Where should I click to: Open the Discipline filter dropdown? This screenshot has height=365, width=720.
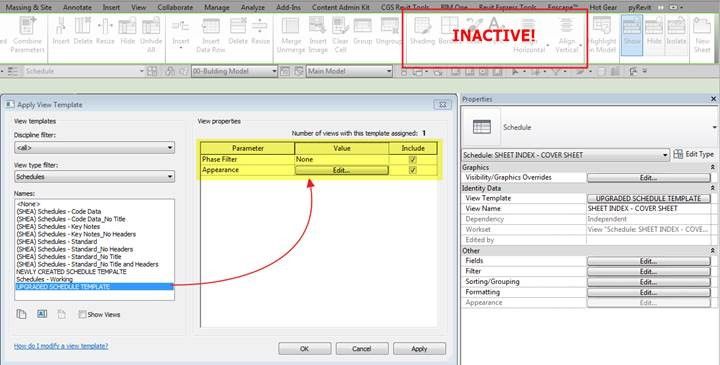[x=94, y=148]
